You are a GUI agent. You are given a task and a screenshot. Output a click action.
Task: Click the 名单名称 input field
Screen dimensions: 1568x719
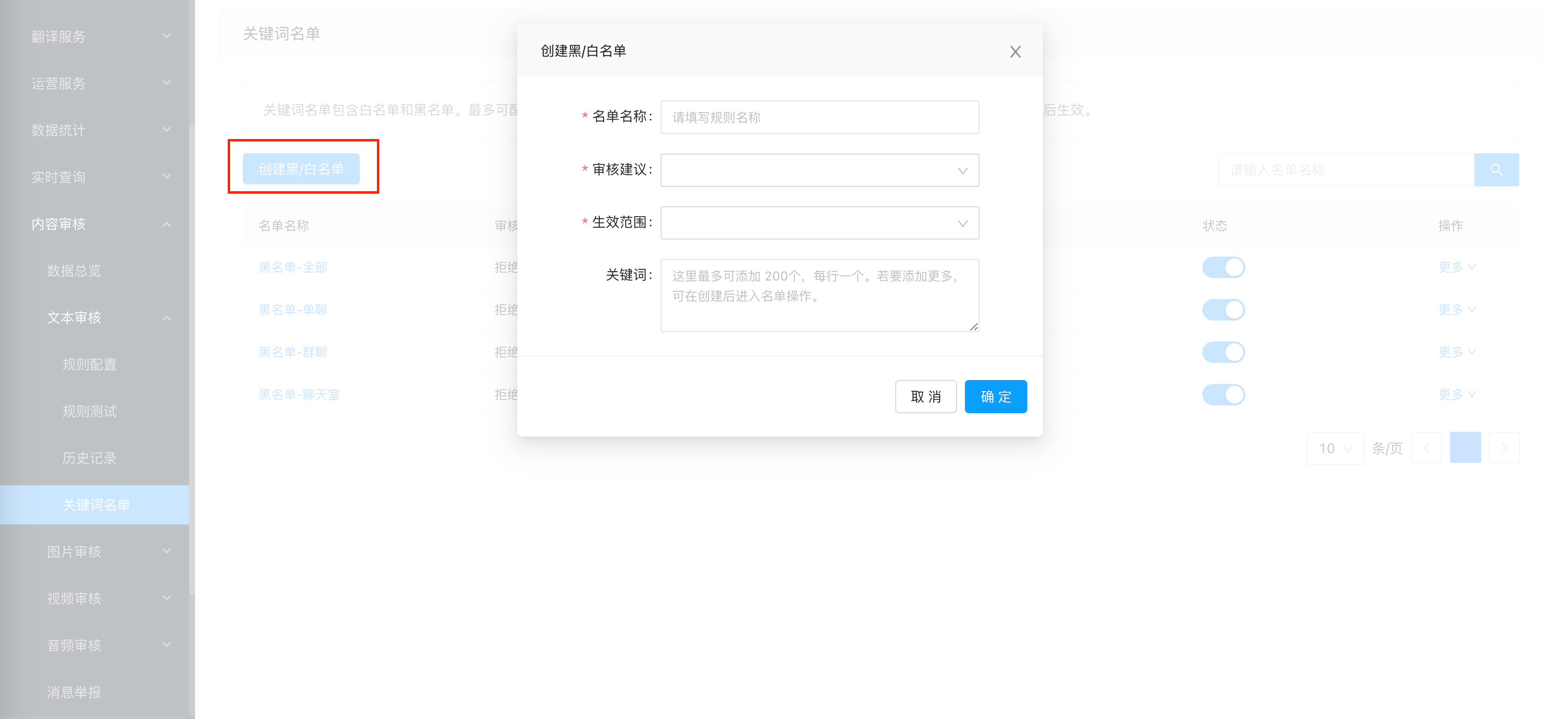(x=819, y=118)
